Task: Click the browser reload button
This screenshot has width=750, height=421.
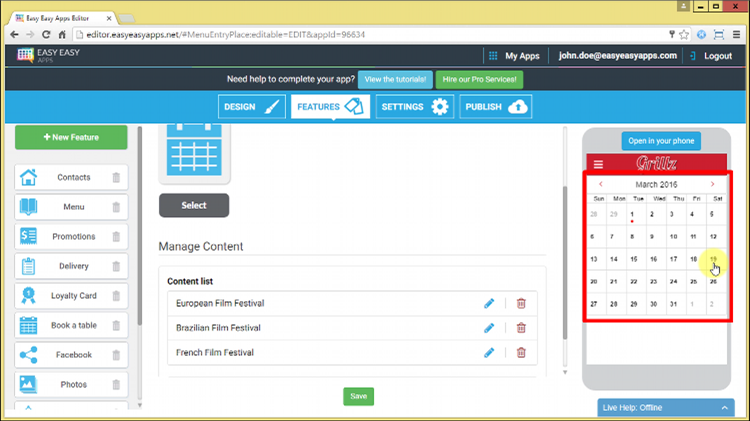Action: (46, 34)
